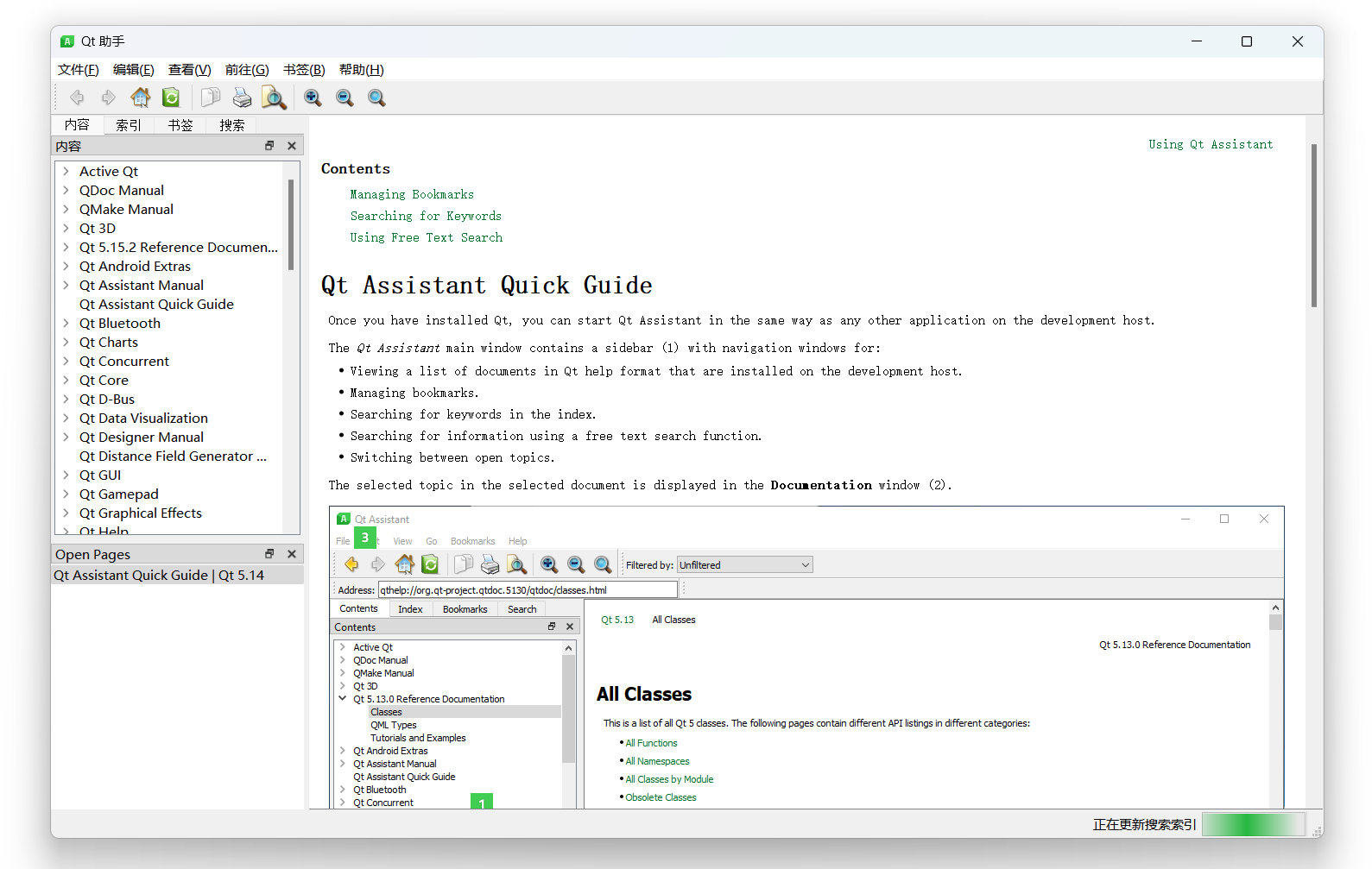Select the Qt Graphical Effects tree item
The image size is (1372, 869).
pyautogui.click(x=141, y=513)
